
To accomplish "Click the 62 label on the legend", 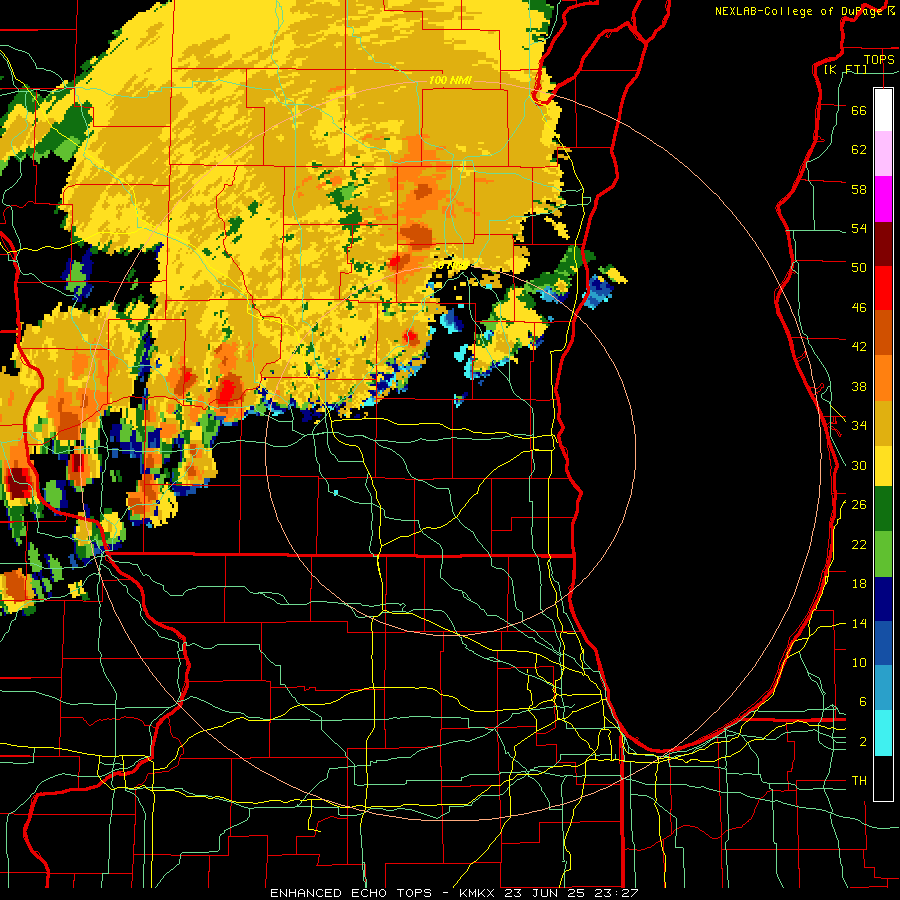I will coord(859,150).
